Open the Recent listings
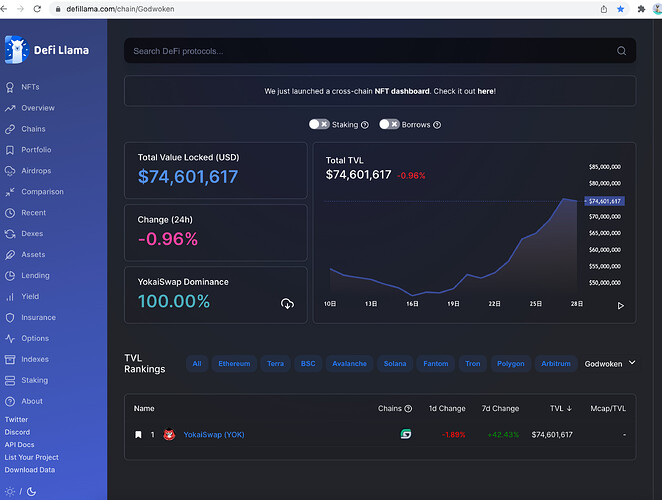The width and height of the screenshot is (662, 500). (25, 213)
